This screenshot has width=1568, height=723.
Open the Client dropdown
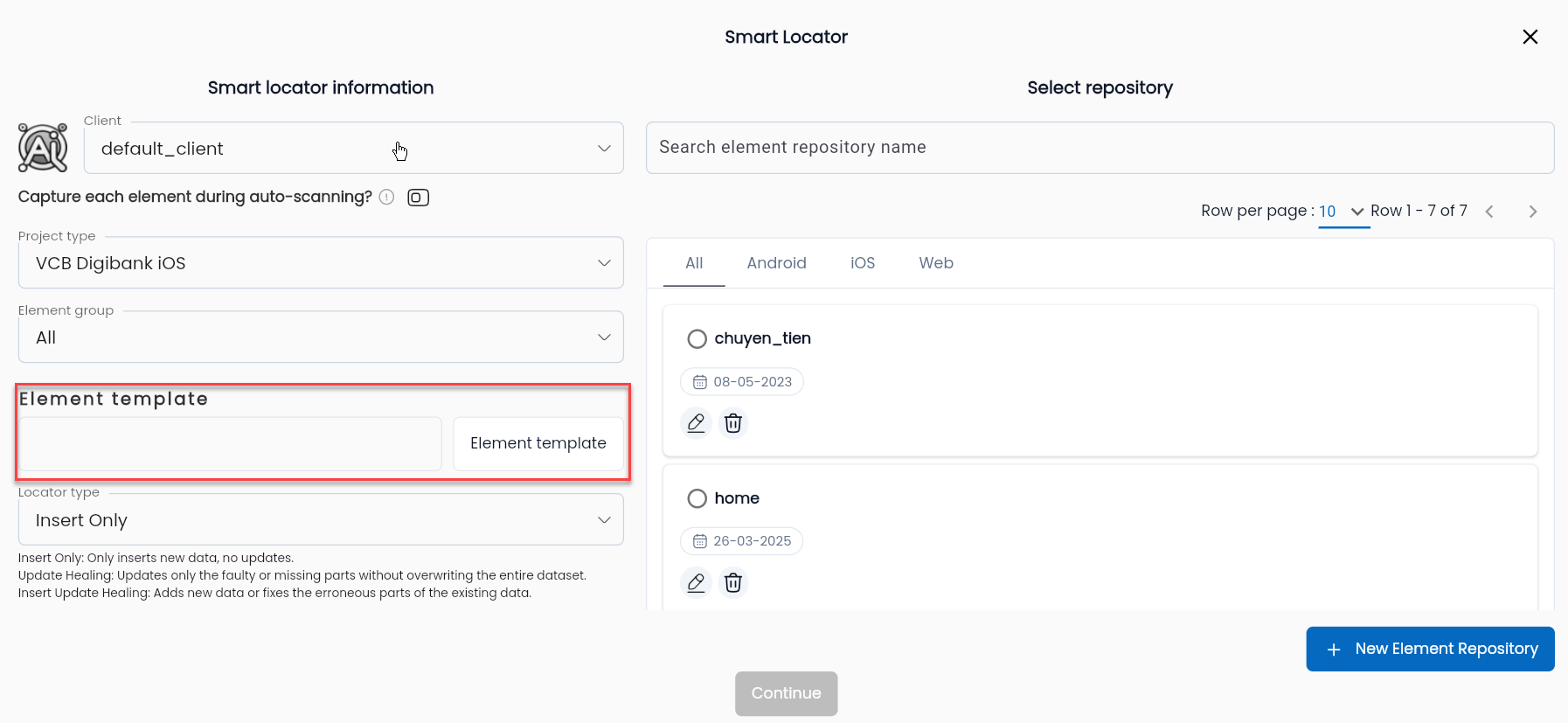click(354, 149)
